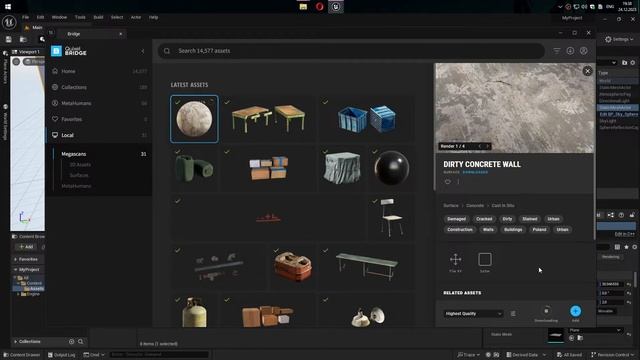640x360 pixels.
Task: Click the search magnifier icon in Bridge
Action: (167, 51)
